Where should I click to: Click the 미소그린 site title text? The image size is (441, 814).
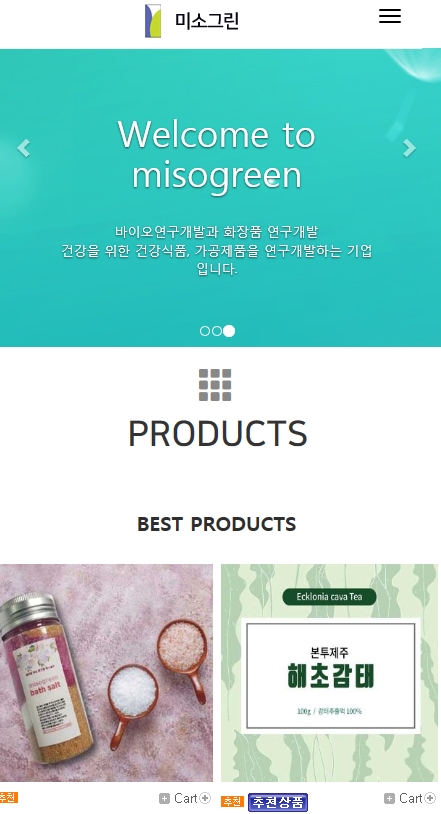pyautogui.click(x=207, y=21)
